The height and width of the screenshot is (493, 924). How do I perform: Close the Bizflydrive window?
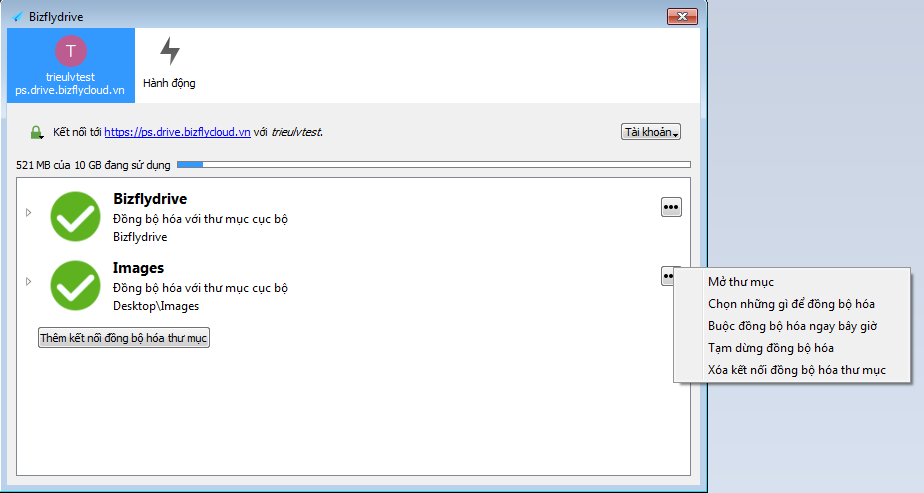682,16
